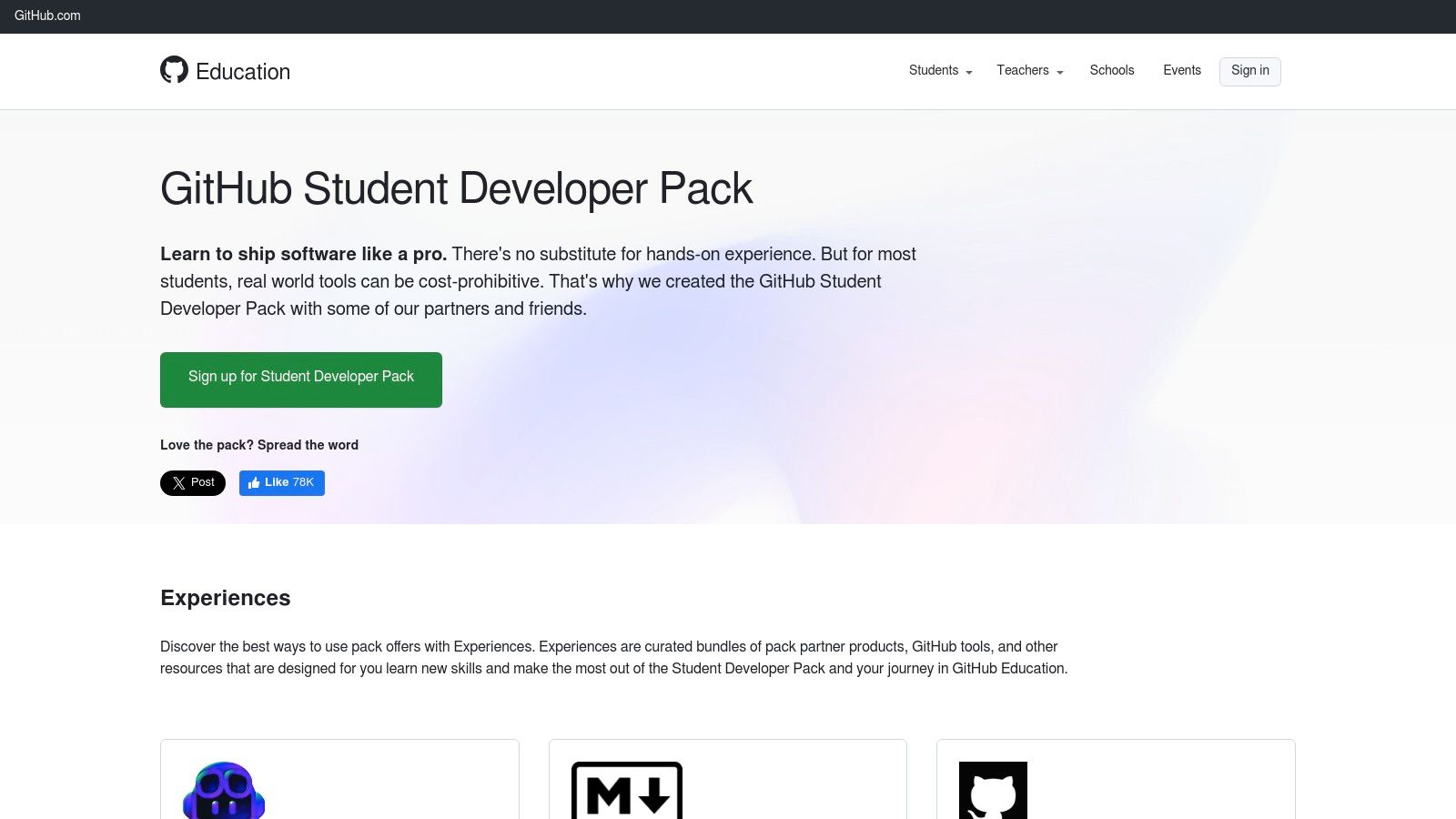Select Schools in the navigation bar

click(x=1111, y=70)
